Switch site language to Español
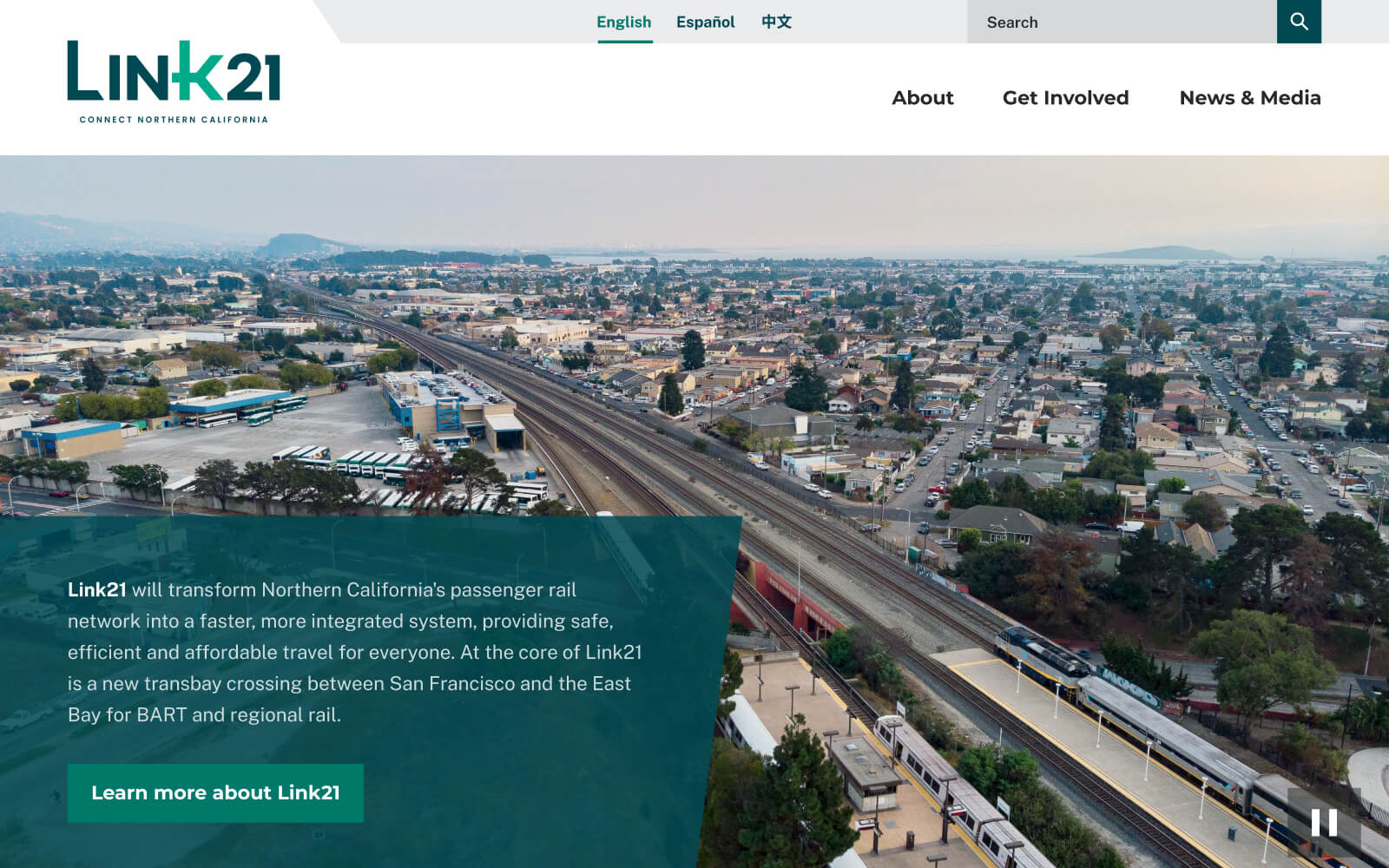Image resolution: width=1389 pixels, height=868 pixels. point(705,22)
